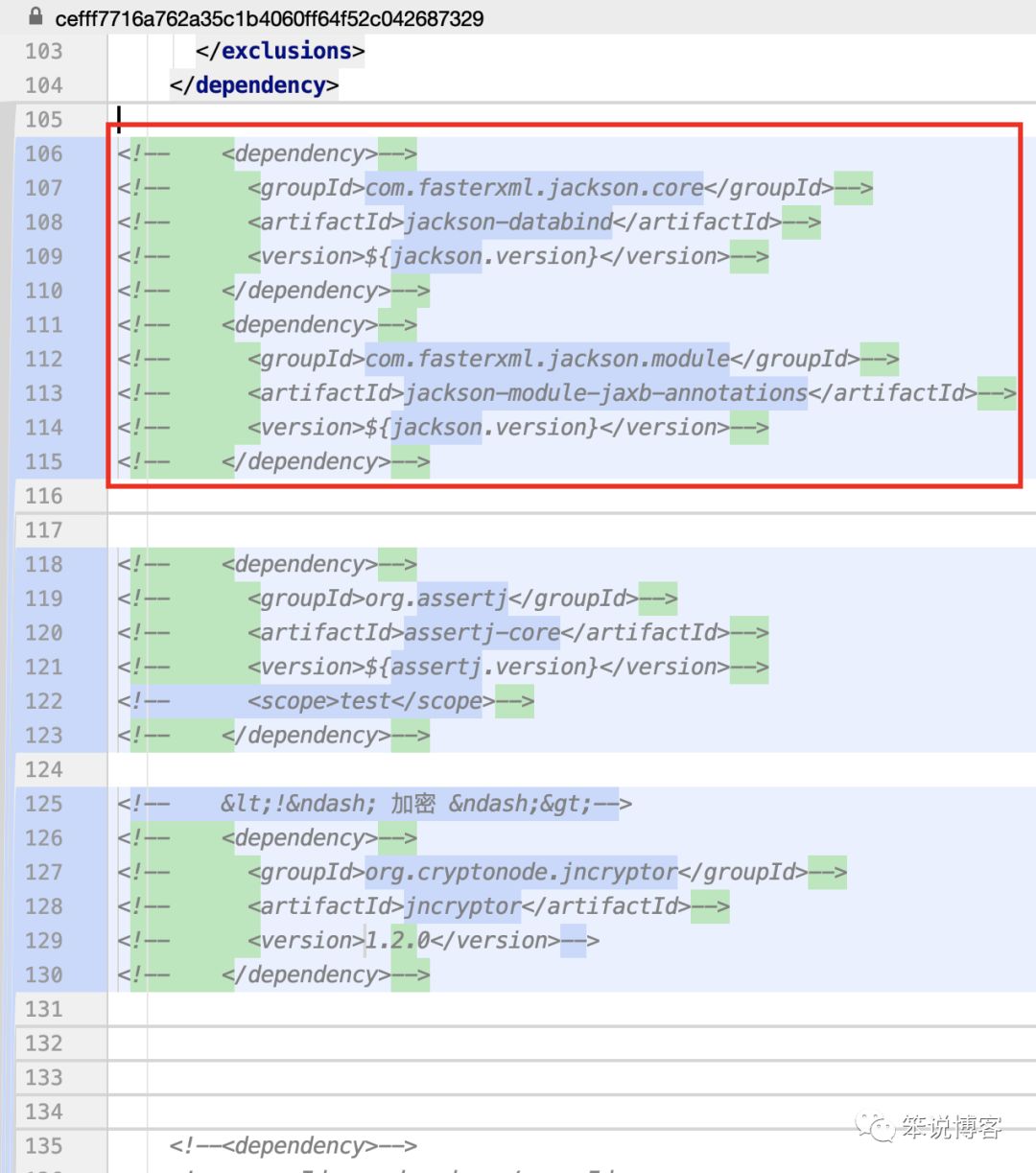Click the closing </exclusions> tag
Viewport: 1036px width, 1173px height.
(x=280, y=51)
